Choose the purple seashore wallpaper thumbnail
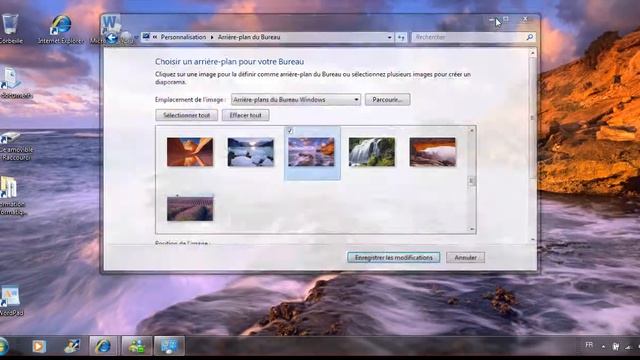Viewport: 640px width, 360px height. point(311,152)
